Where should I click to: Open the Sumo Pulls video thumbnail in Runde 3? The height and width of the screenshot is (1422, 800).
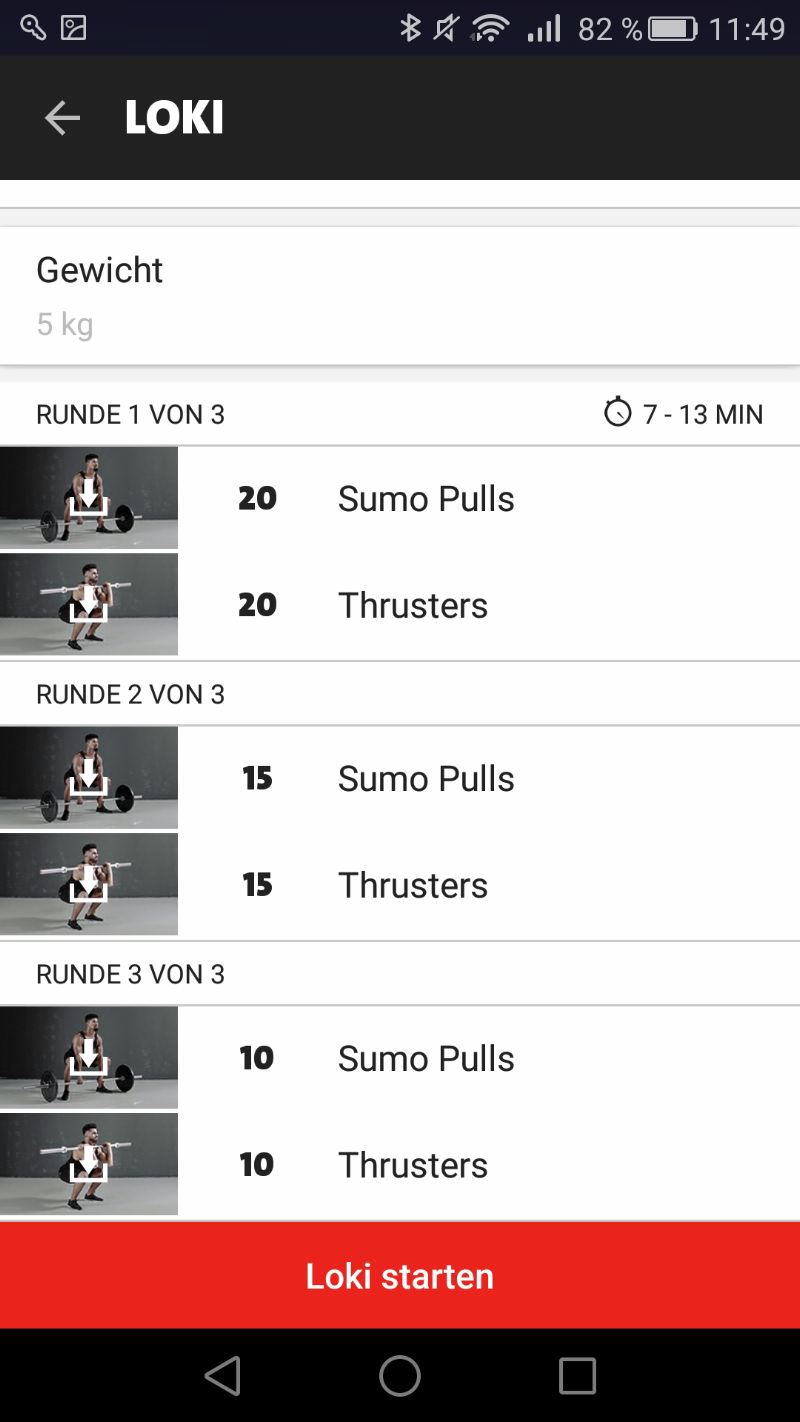(89, 1057)
